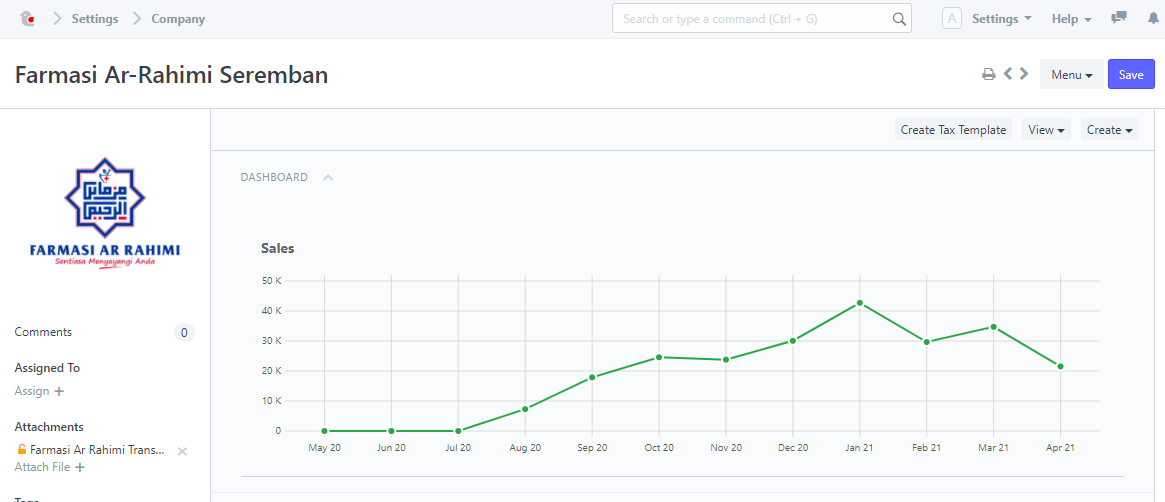
Task: Click the print icon
Action: [x=989, y=74]
